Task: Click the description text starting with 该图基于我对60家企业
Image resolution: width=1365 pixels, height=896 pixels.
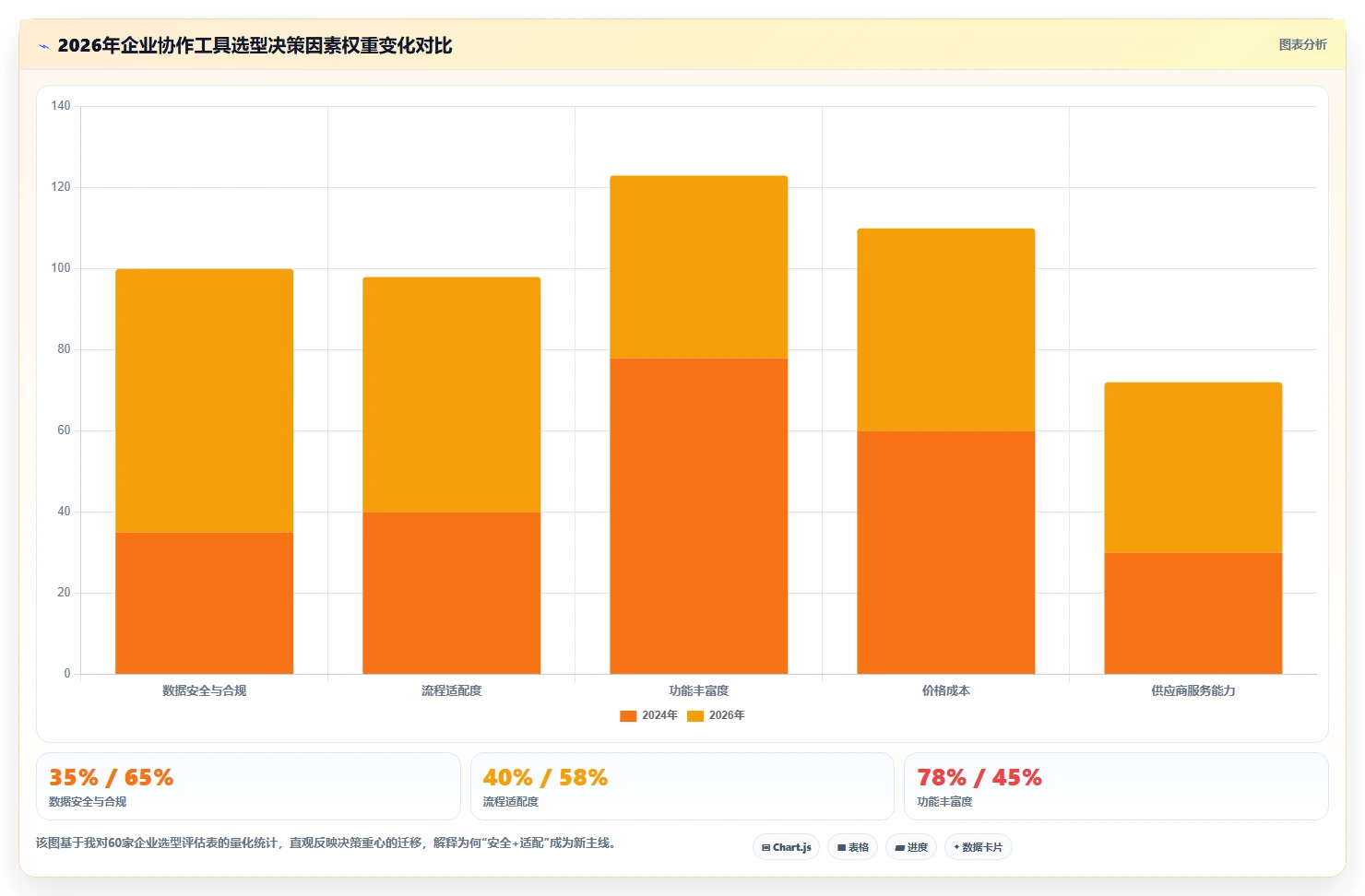Action: 326,843
